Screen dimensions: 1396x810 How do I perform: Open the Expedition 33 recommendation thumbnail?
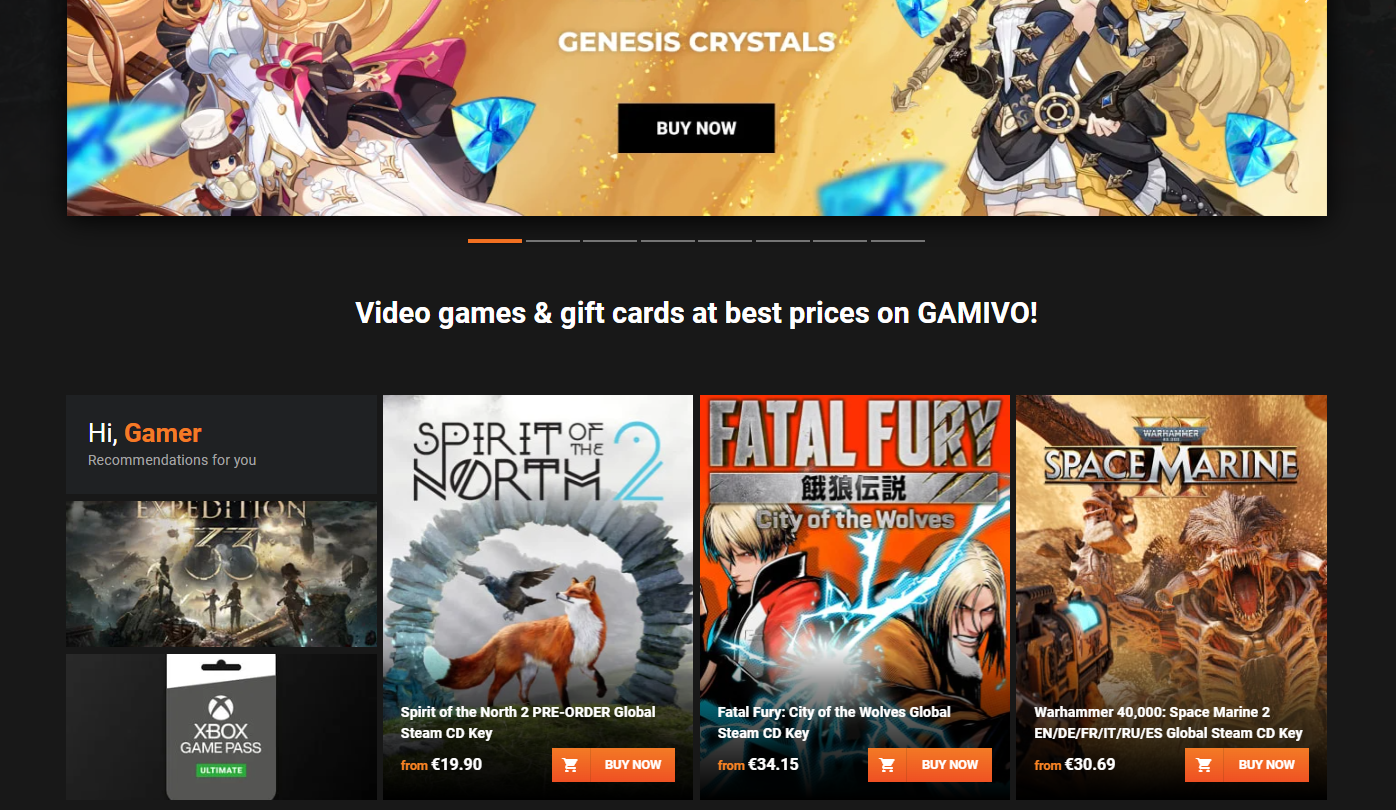[221, 574]
